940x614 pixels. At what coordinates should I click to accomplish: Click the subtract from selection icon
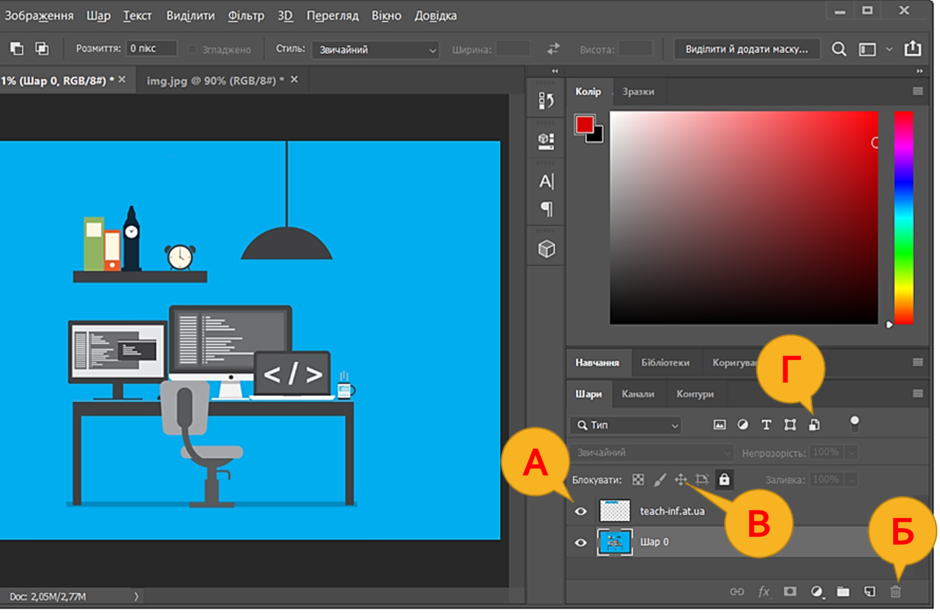[x=17, y=49]
